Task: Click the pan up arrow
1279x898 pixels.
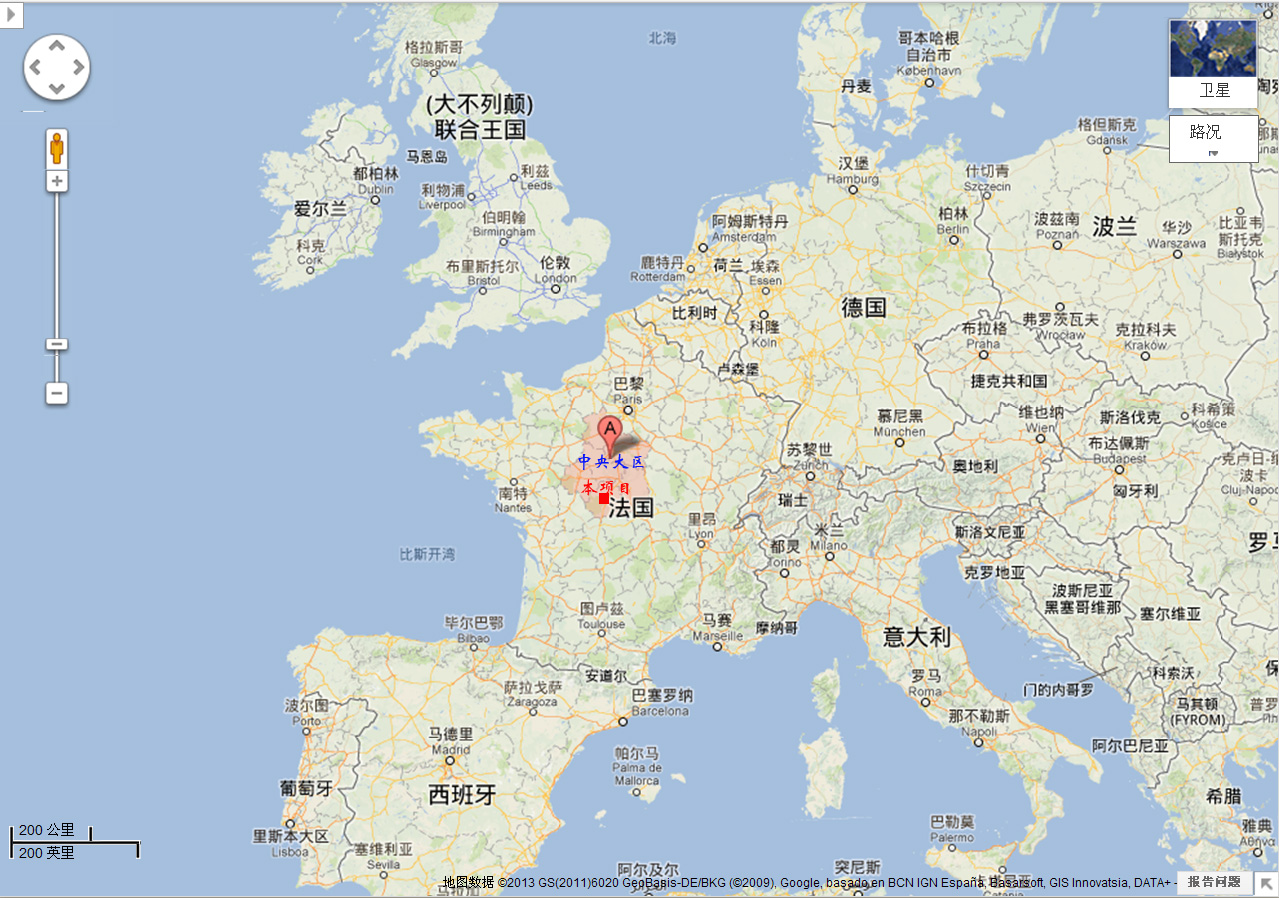Action: click(x=57, y=46)
